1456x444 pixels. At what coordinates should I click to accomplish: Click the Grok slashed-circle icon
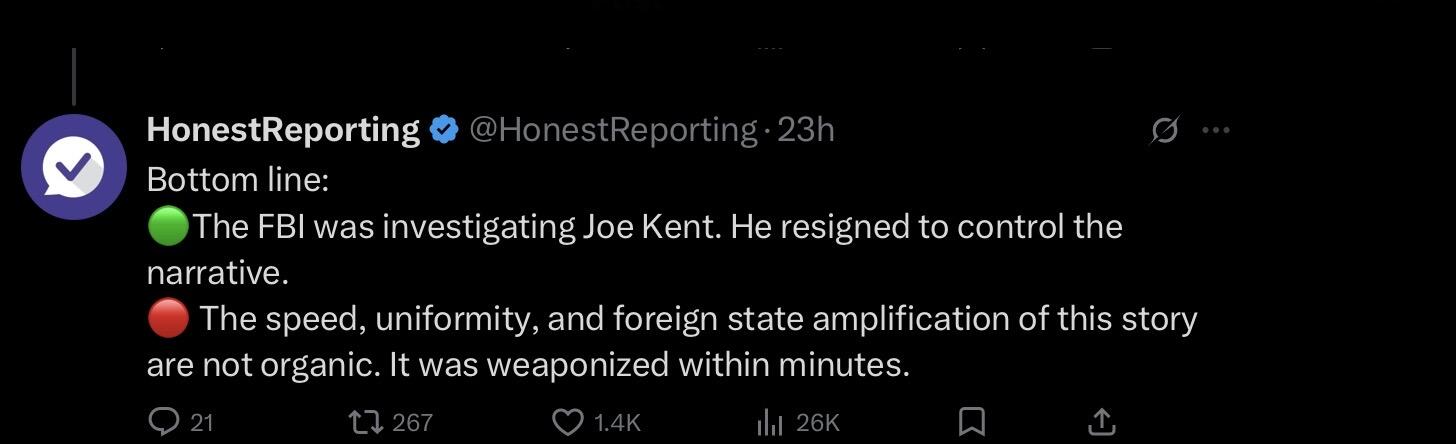(1165, 130)
